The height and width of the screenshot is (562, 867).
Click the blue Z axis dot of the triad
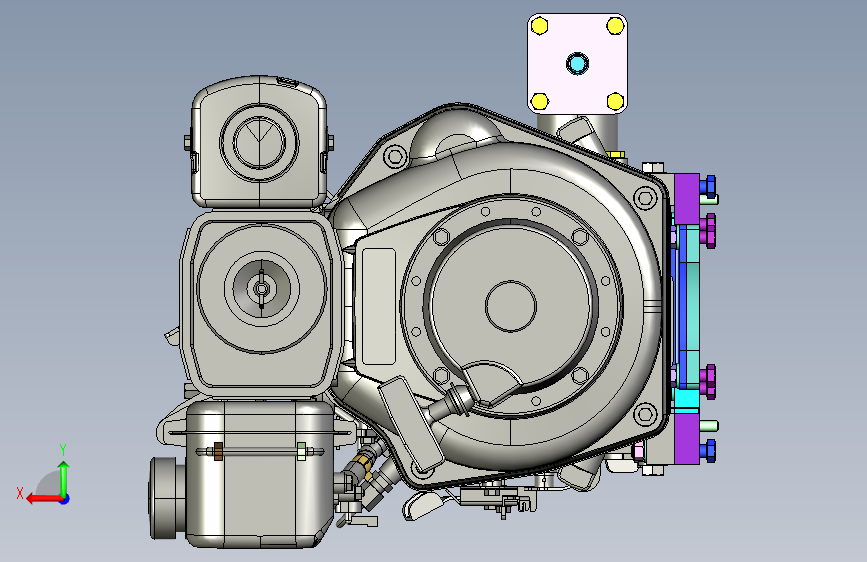click(x=65, y=499)
